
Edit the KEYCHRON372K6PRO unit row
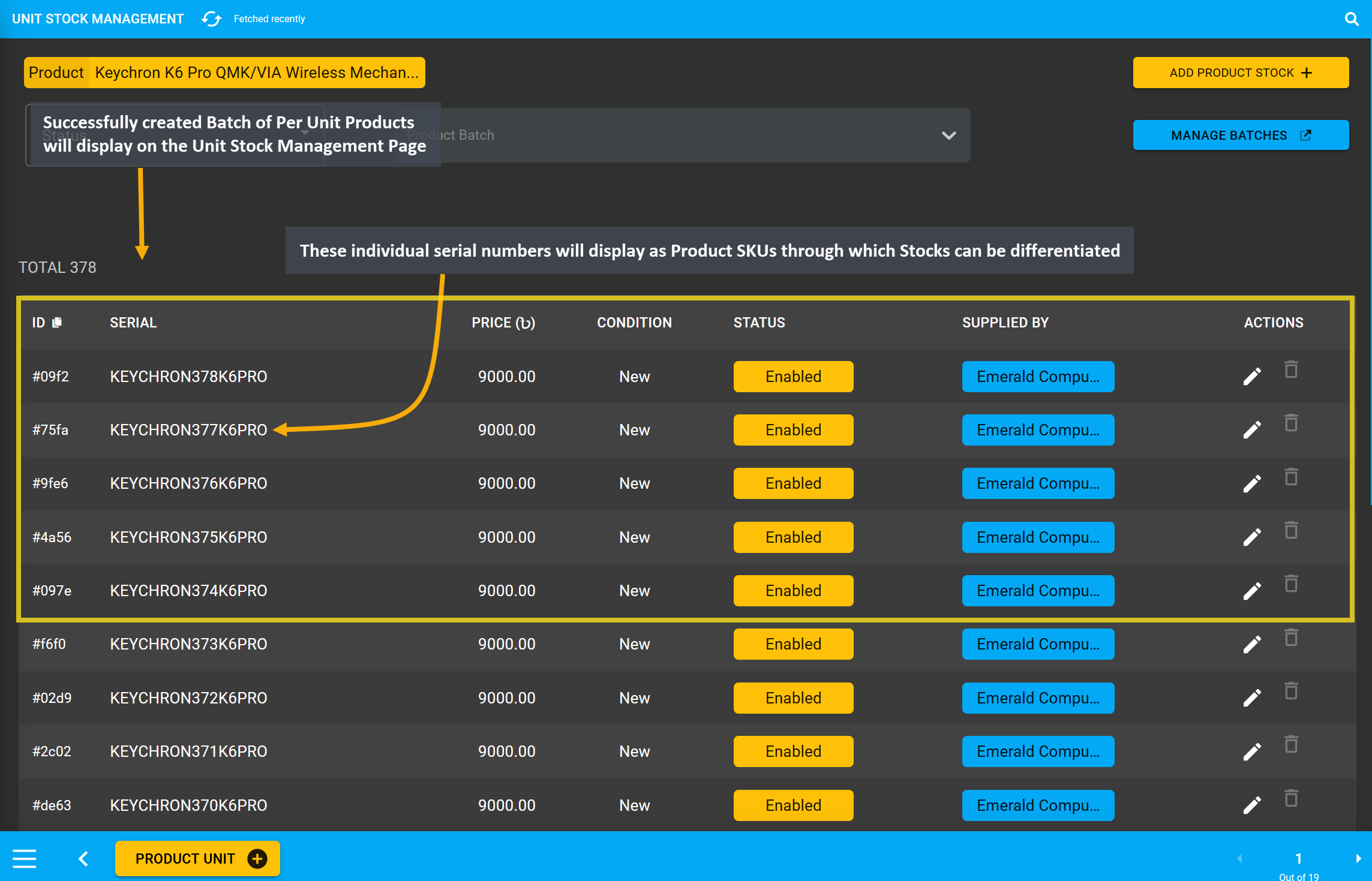(x=1252, y=698)
